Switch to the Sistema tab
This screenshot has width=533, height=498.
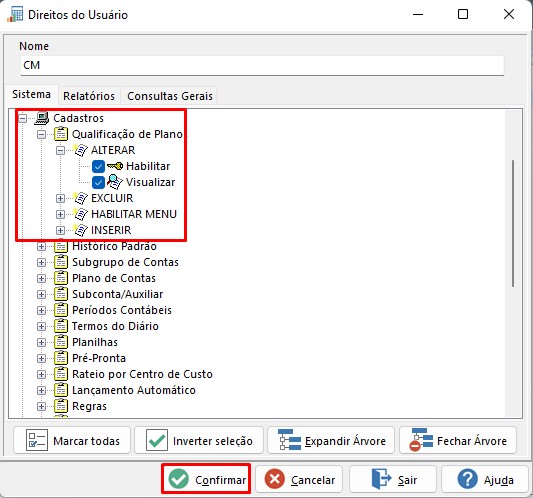[31, 94]
